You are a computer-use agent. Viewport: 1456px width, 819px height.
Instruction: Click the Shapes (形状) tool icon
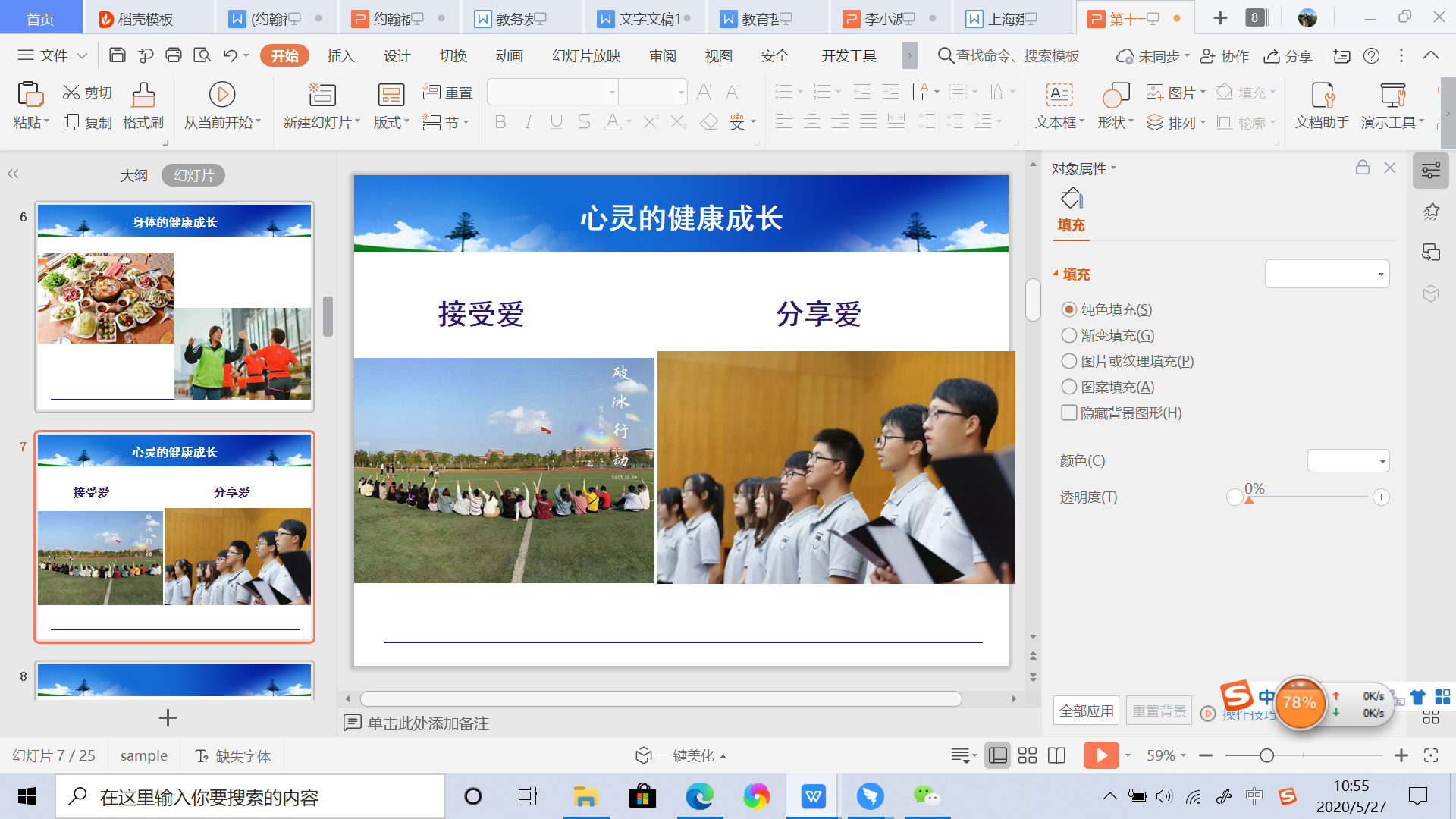(x=1115, y=96)
